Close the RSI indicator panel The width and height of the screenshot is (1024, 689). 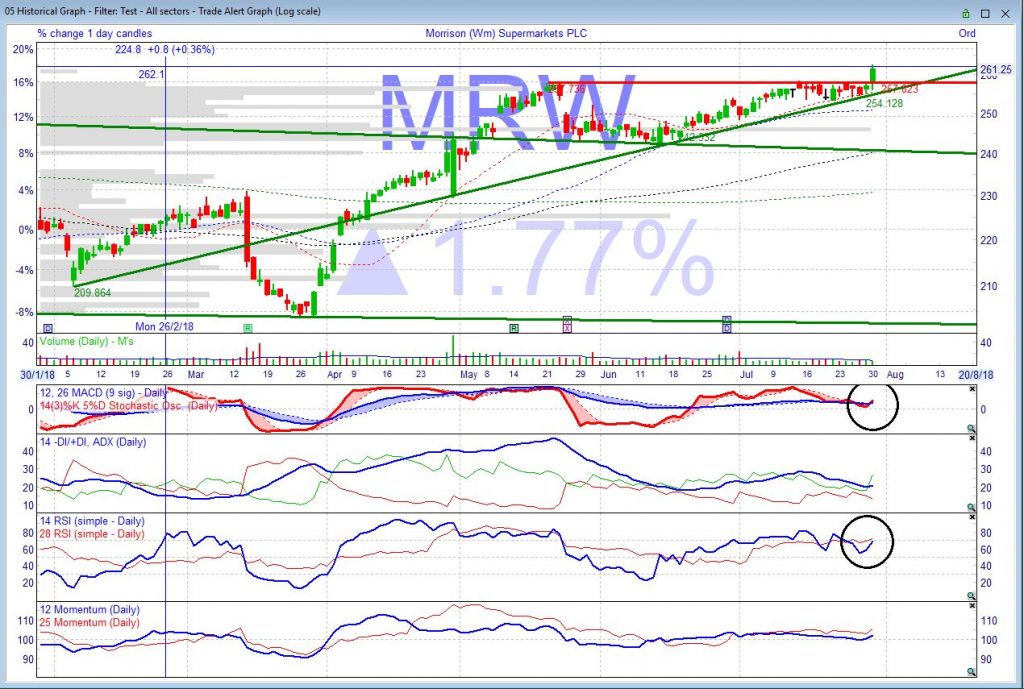coord(972,517)
